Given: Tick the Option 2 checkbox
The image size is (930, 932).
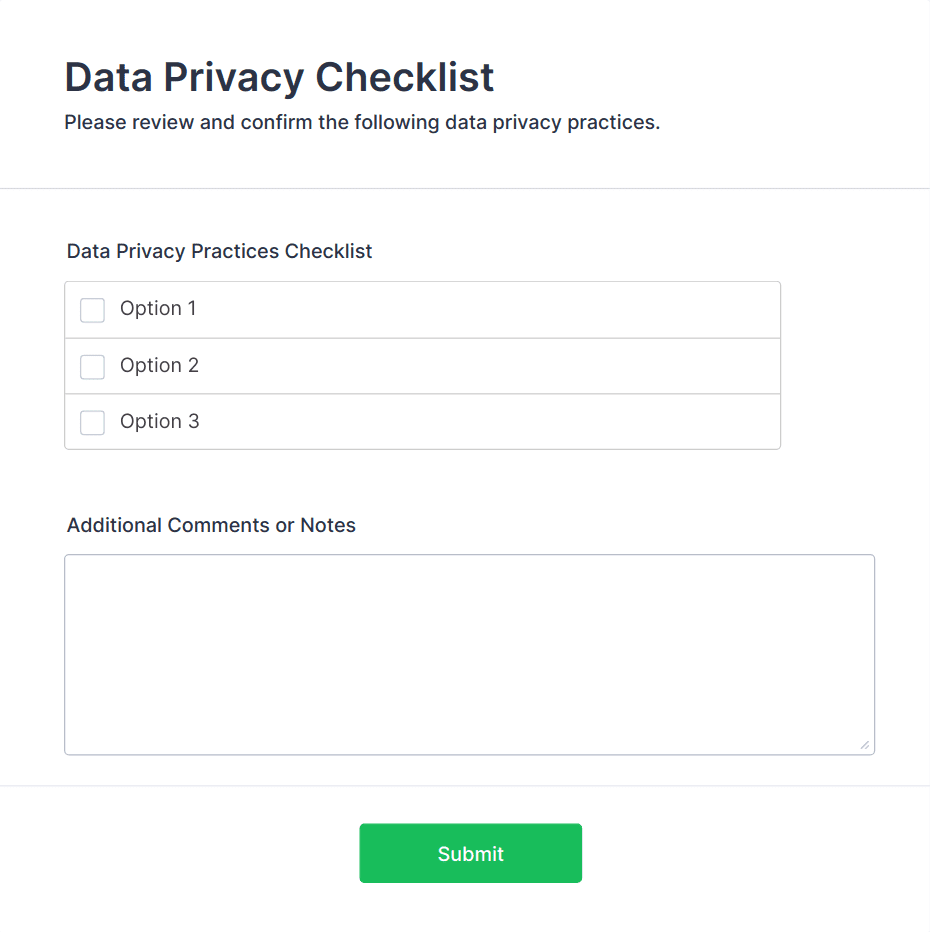Looking at the screenshot, I should tap(92, 367).
